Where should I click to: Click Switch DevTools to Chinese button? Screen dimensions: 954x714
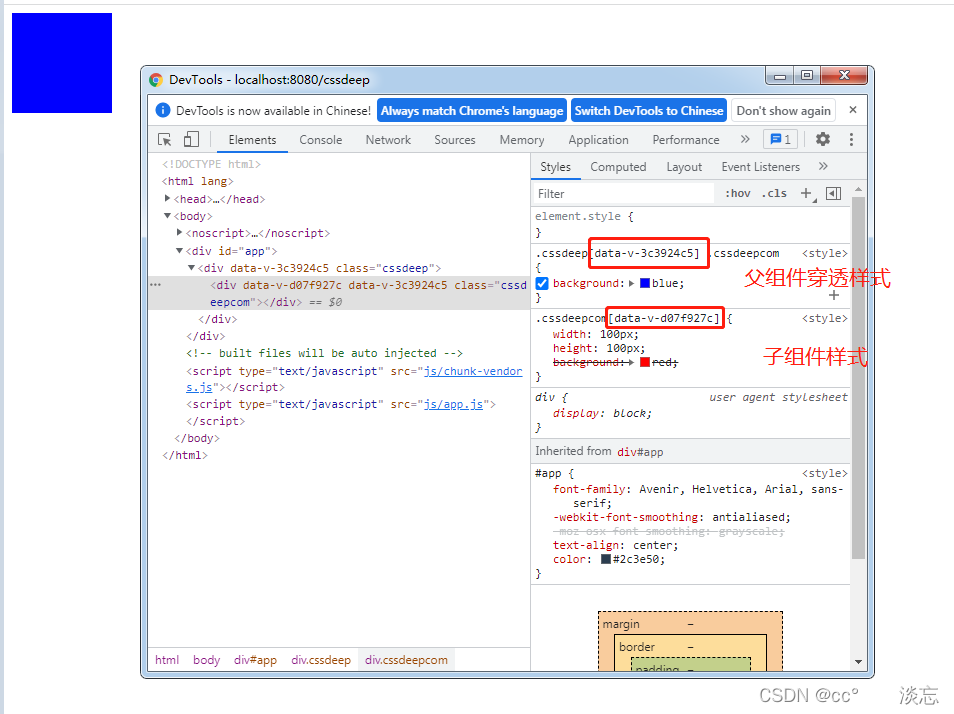(648, 111)
